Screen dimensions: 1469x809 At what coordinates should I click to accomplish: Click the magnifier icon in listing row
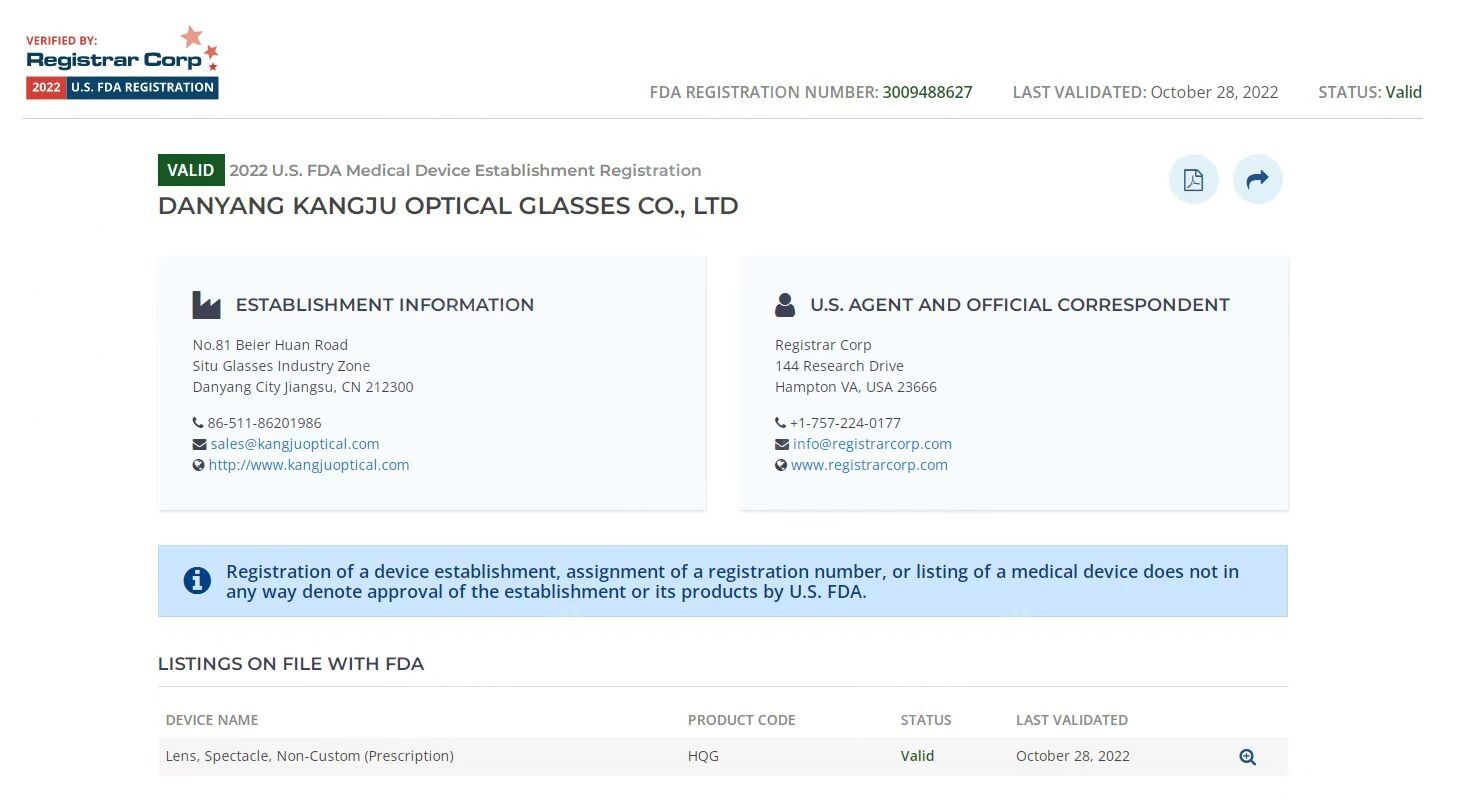click(1247, 757)
